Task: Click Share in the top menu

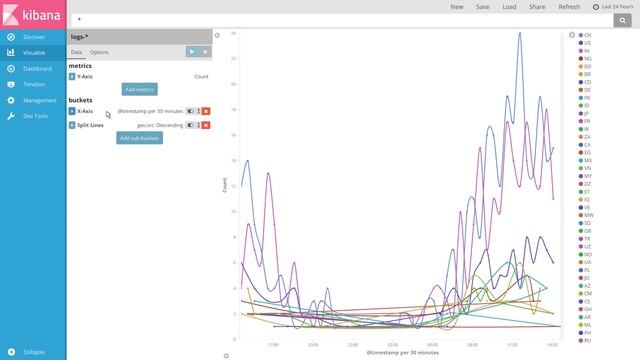Action: (537, 7)
